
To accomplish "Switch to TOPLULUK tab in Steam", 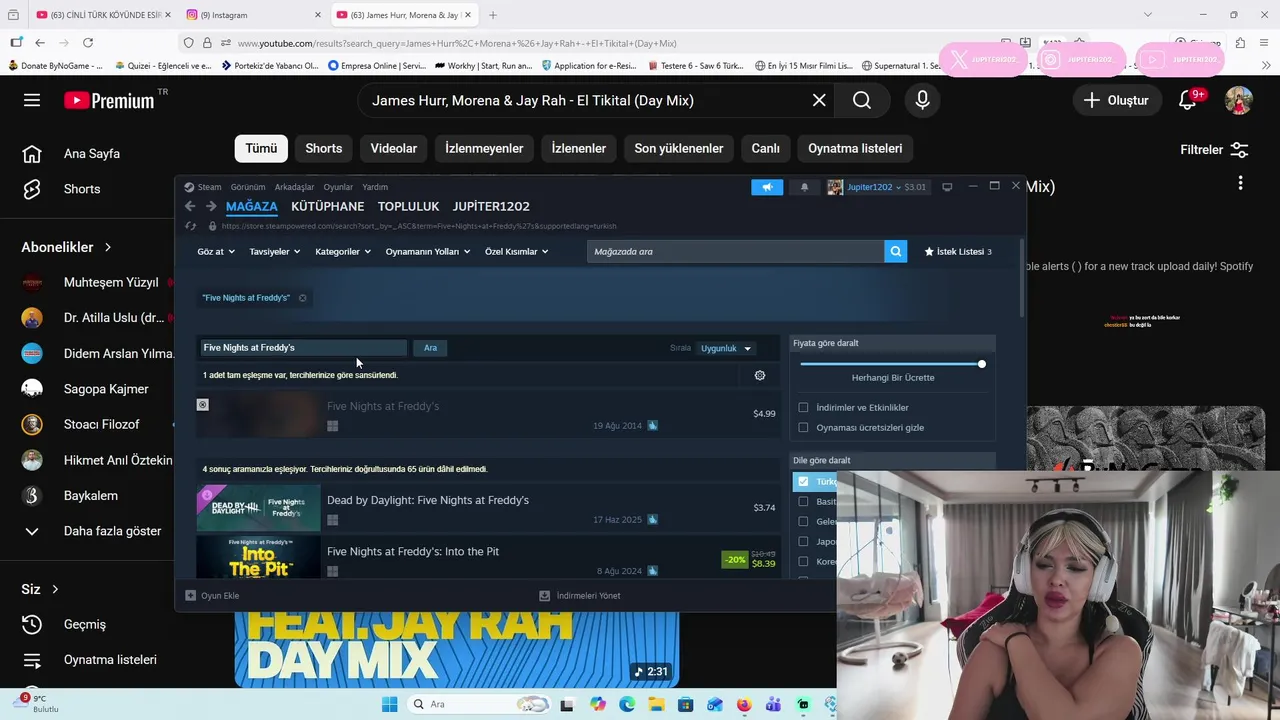I will tap(408, 206).
